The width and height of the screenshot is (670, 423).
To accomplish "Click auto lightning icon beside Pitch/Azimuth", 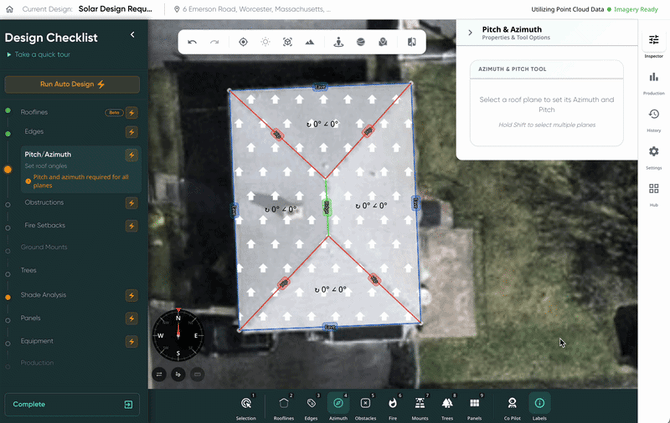I will [132, 155].
